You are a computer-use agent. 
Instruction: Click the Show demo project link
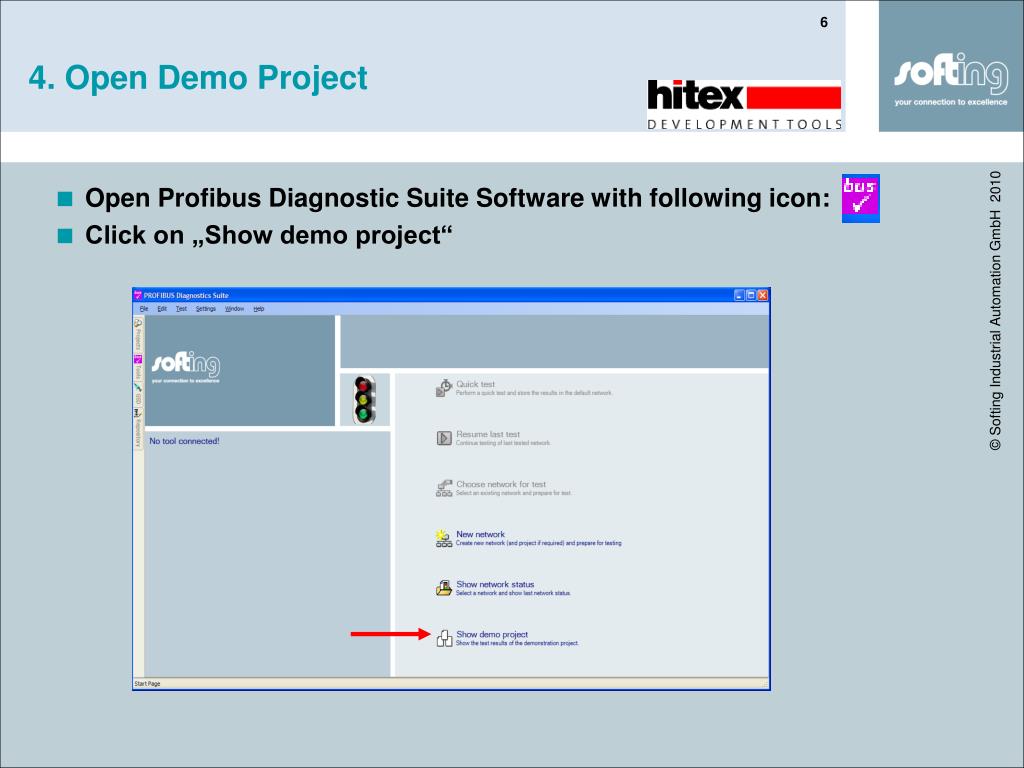click(492, 634)
